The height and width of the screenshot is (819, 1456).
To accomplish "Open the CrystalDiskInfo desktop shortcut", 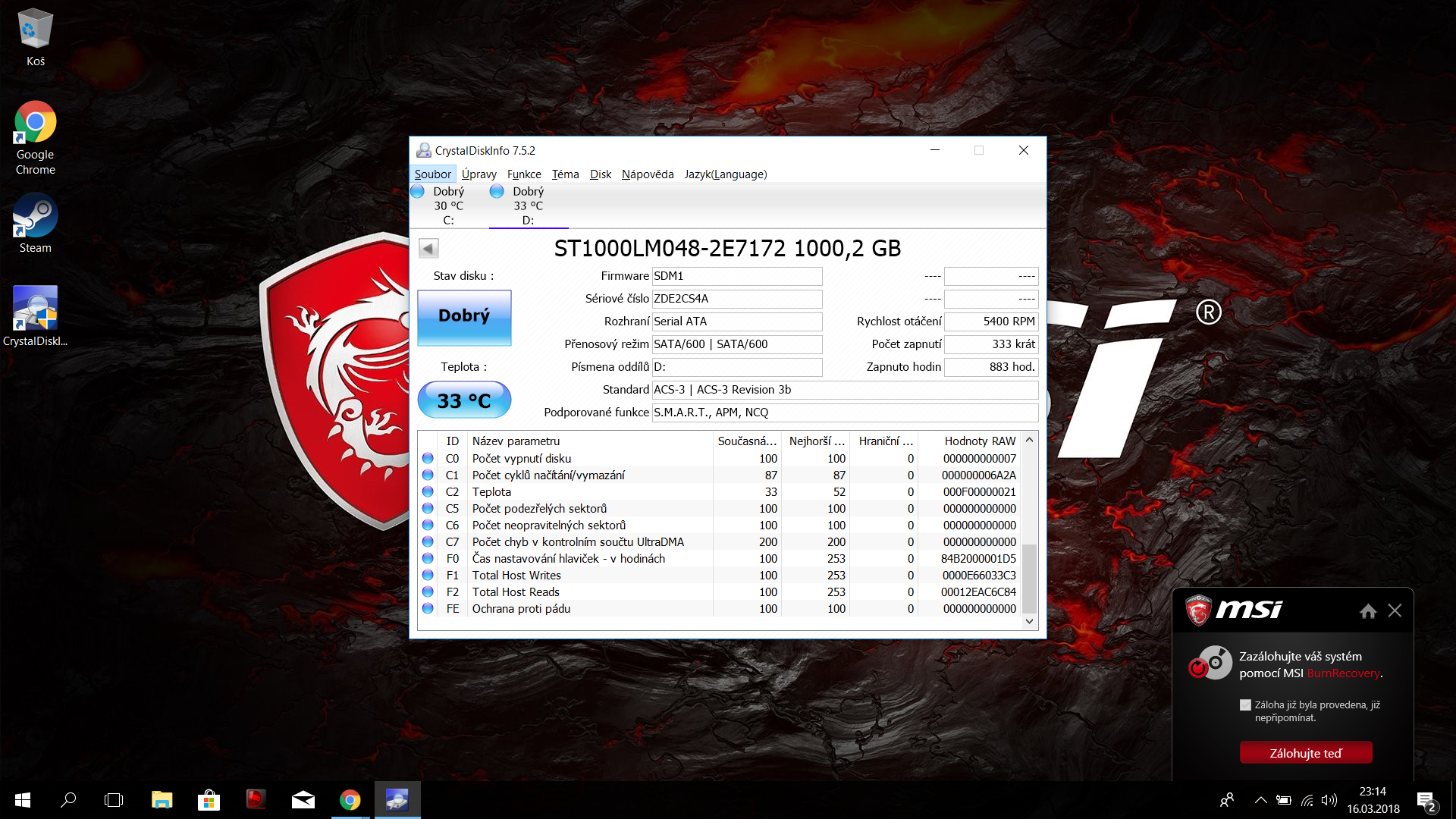I will click(x=35, y=315).
